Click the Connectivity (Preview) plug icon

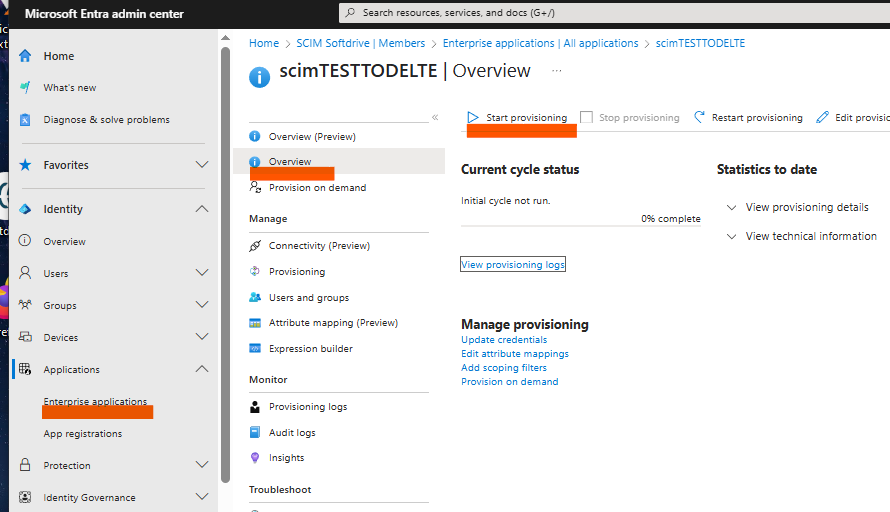pyautogui.click(x=255, y=245)
